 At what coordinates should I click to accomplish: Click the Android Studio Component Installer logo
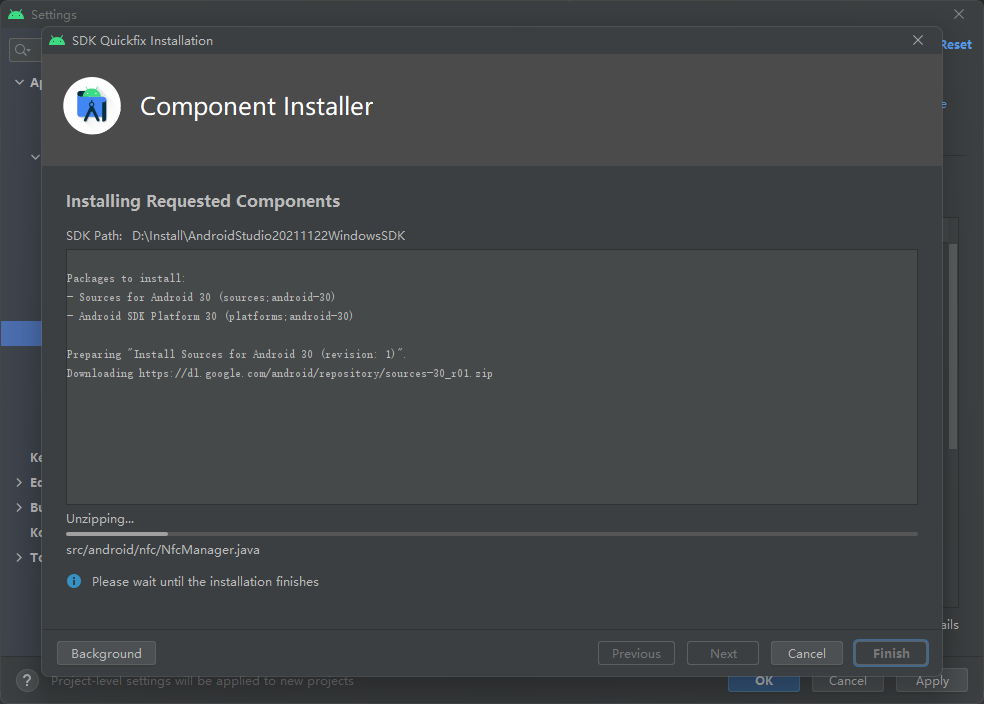92,106
